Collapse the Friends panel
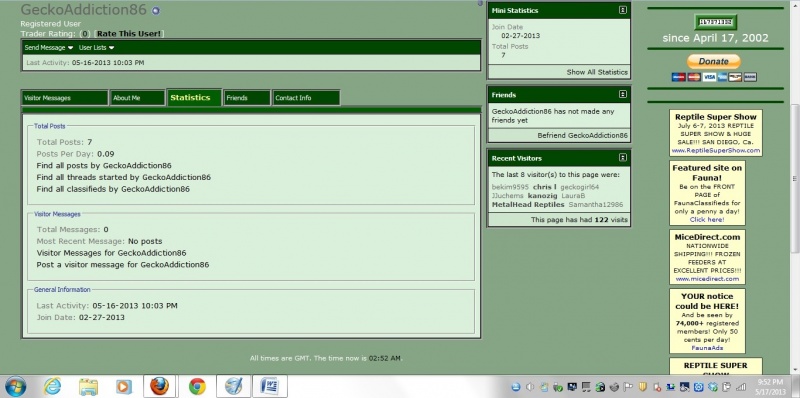This screenshot has height=398, width=800. 622,94
